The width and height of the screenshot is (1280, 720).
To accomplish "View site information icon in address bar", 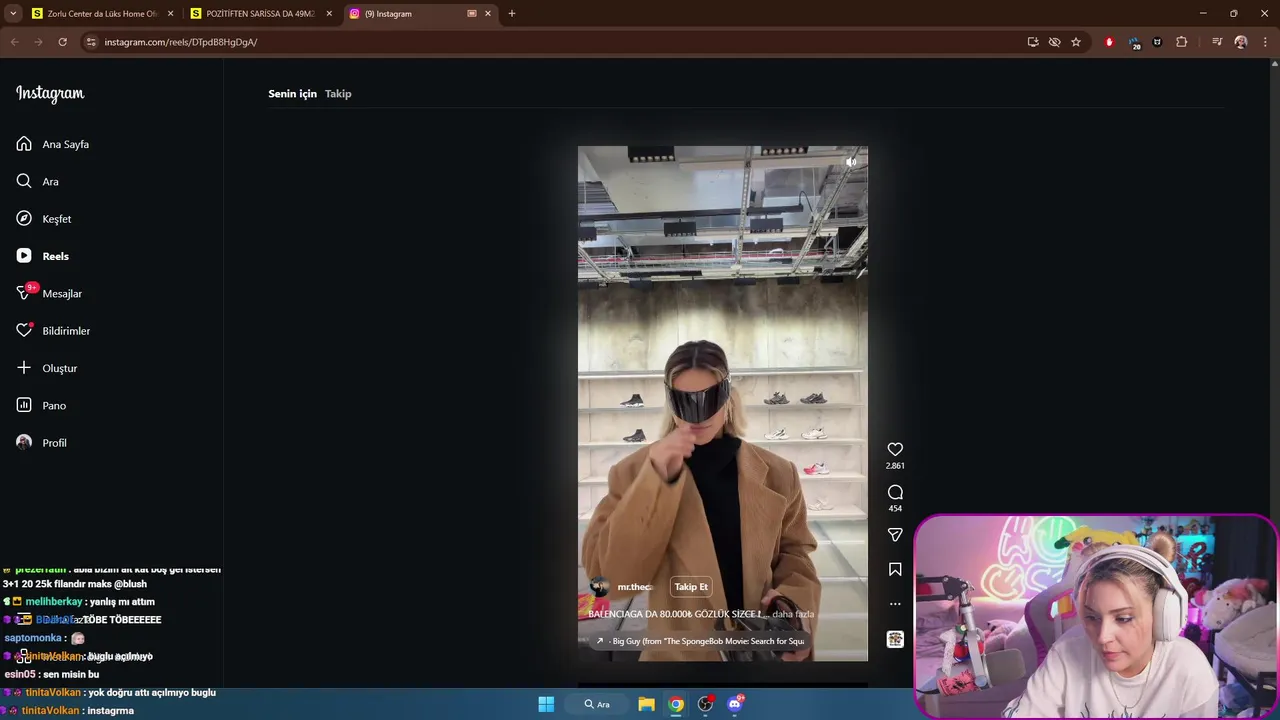I will tap(91, 42).
